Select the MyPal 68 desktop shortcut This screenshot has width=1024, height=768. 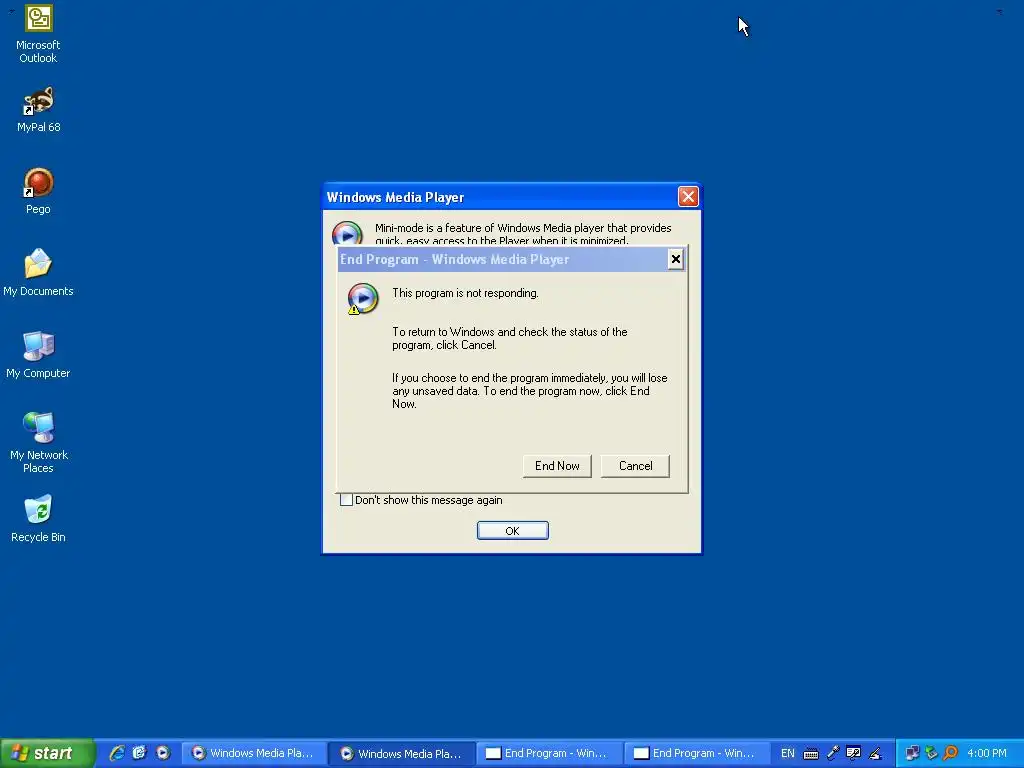pyautogui.click(x=38, y=110)
